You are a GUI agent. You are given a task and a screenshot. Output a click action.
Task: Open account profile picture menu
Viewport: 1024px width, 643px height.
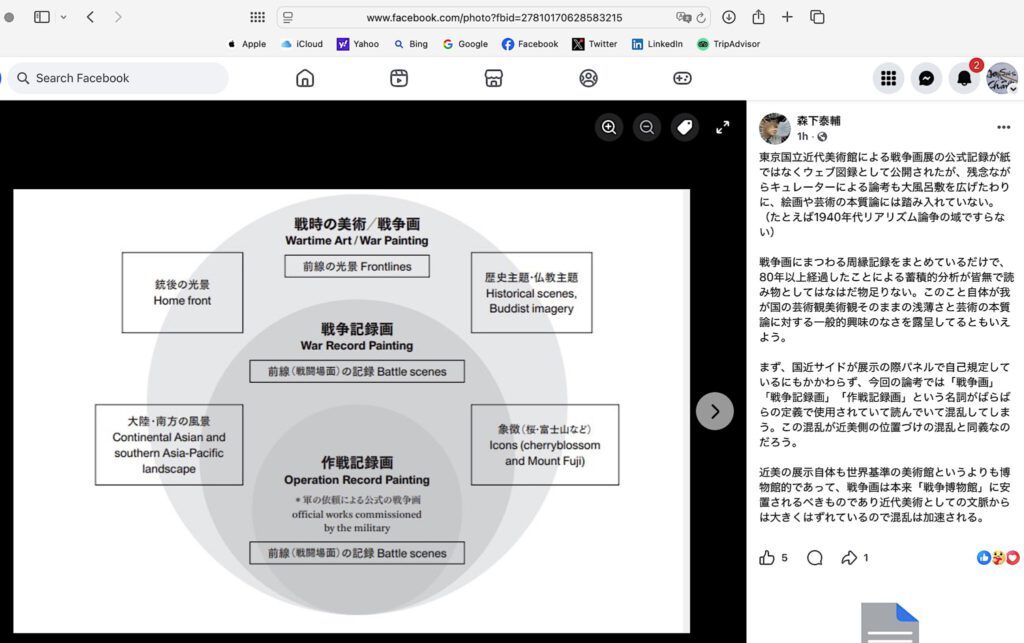(1002, 78)
